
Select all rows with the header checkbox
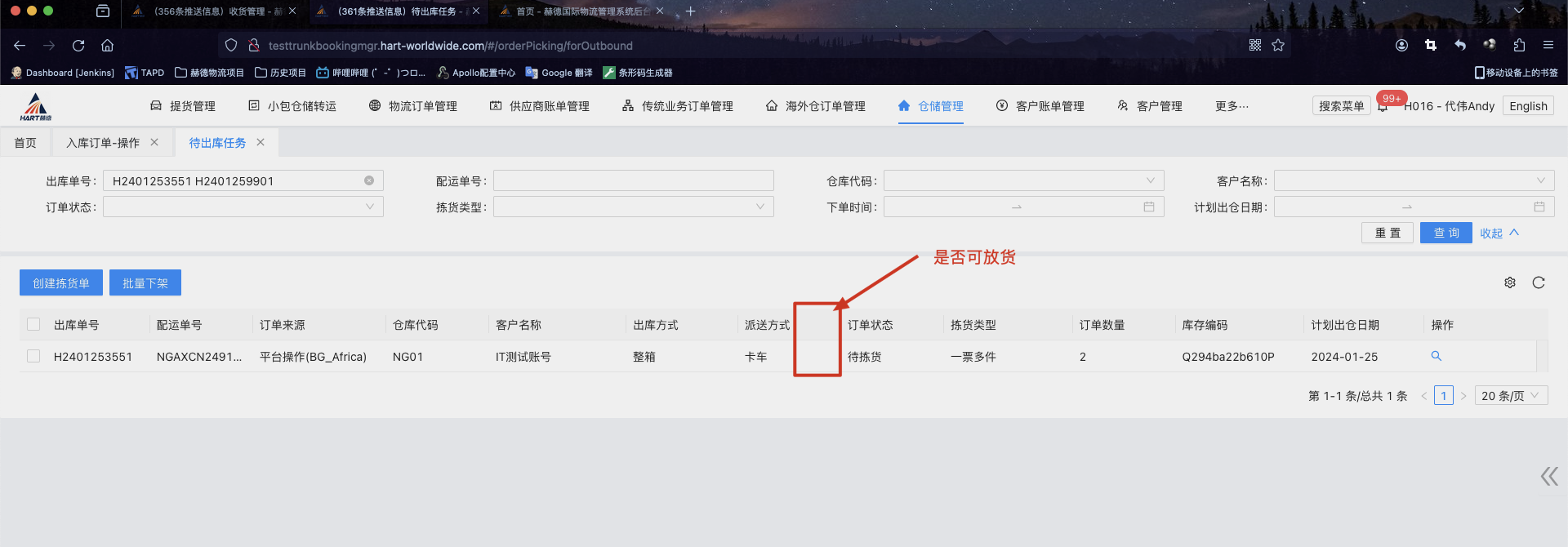coord(33,324)
